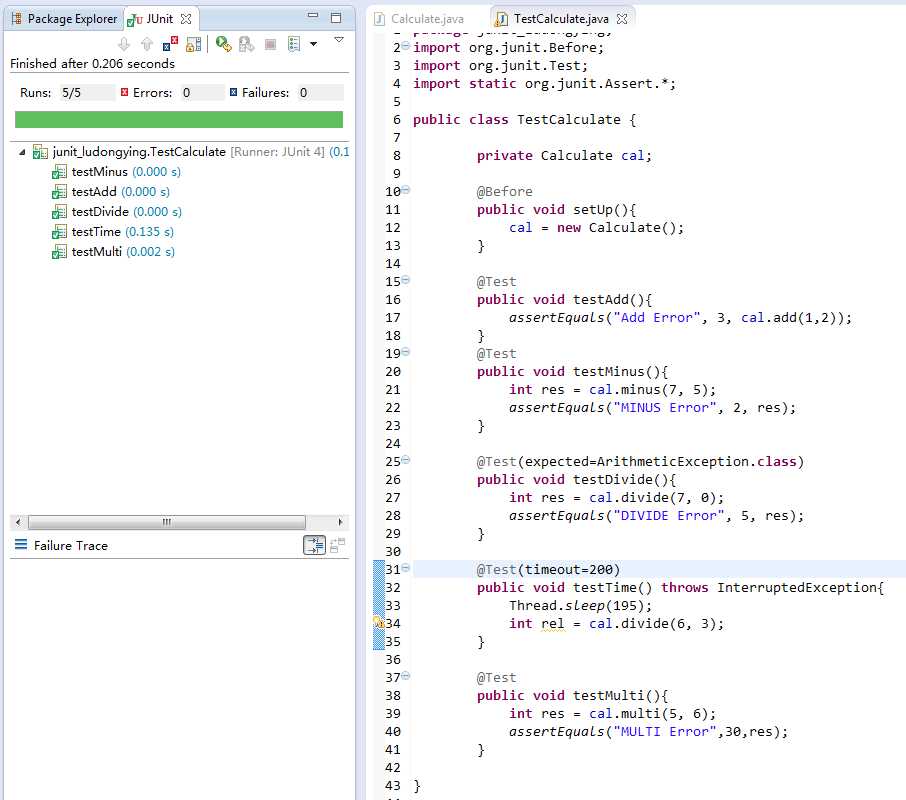Click the green JUnit progress bar
The height and width of the screenshot is (800, 906).
point(178,120)
